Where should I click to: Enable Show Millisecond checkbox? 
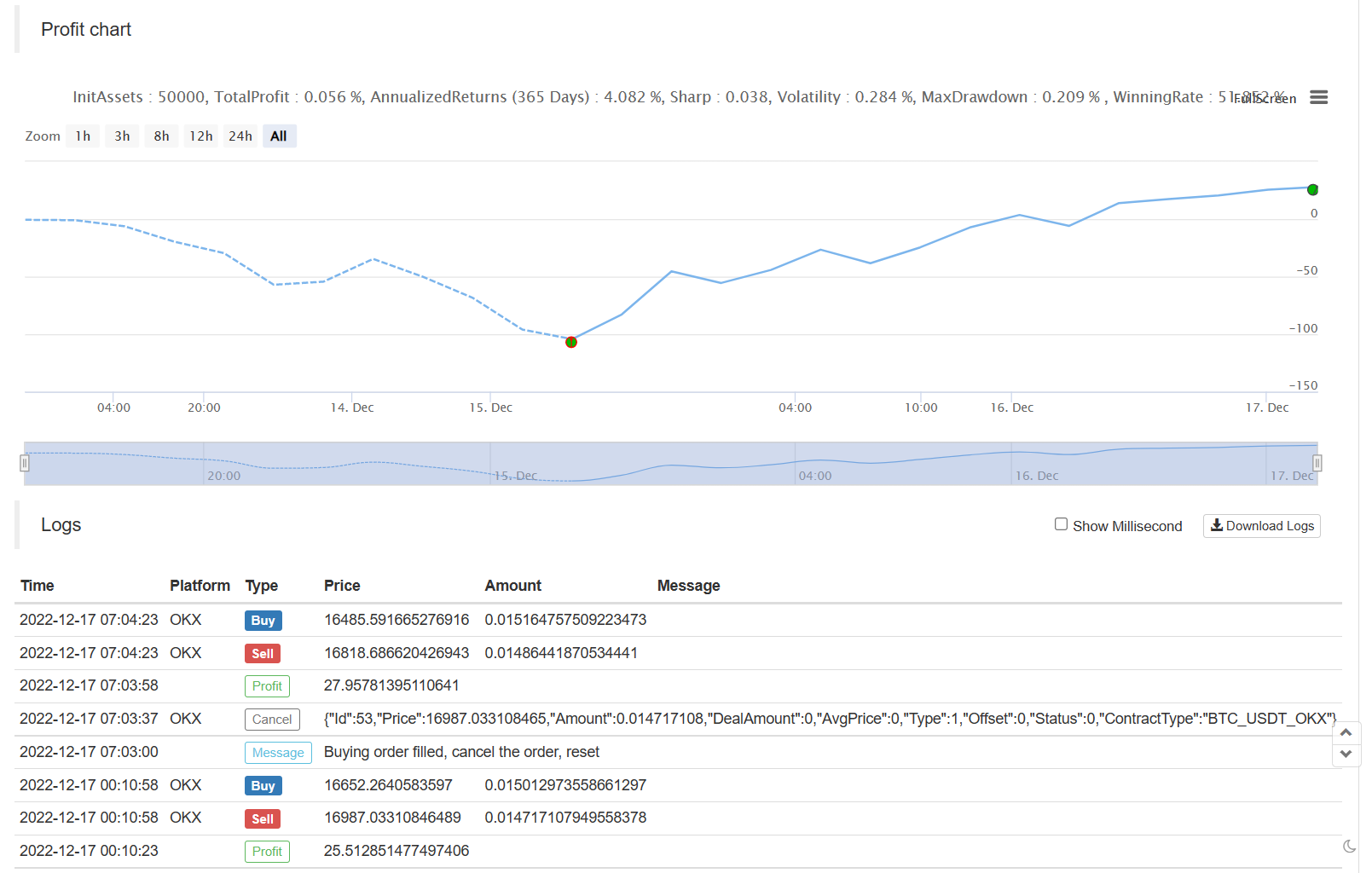[x=1061, y=524]
